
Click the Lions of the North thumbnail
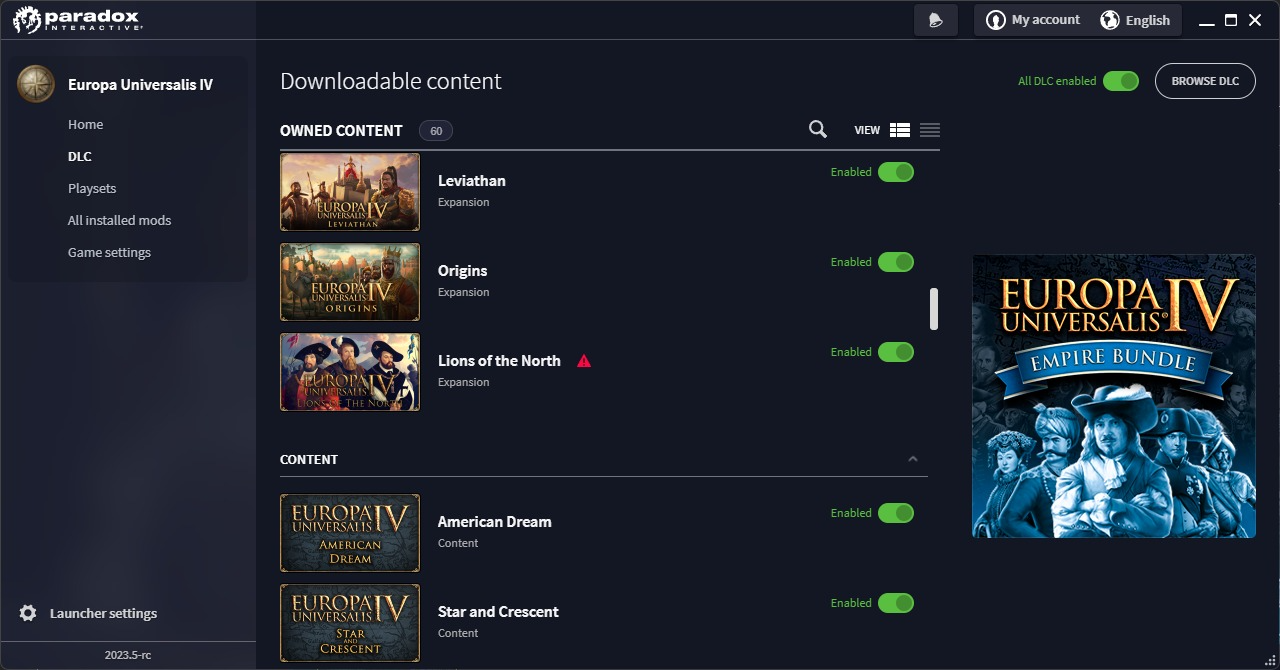pyautogui.click(x=350, y=372)
